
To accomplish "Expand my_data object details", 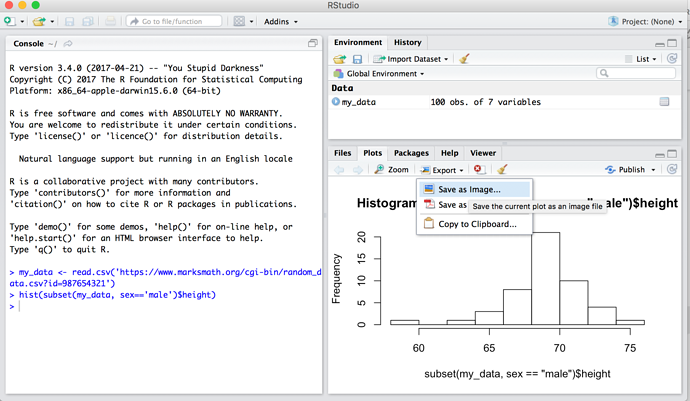I will pyautogui.click(x=336, y=102).
